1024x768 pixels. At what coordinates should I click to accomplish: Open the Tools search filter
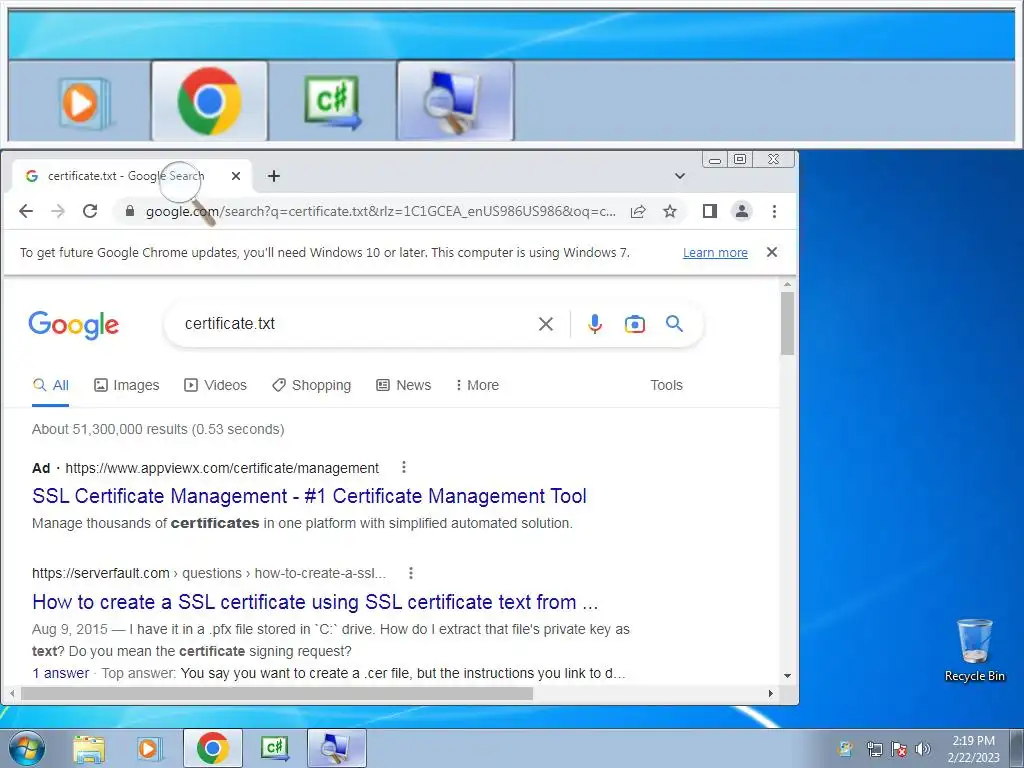coord(666,385)
